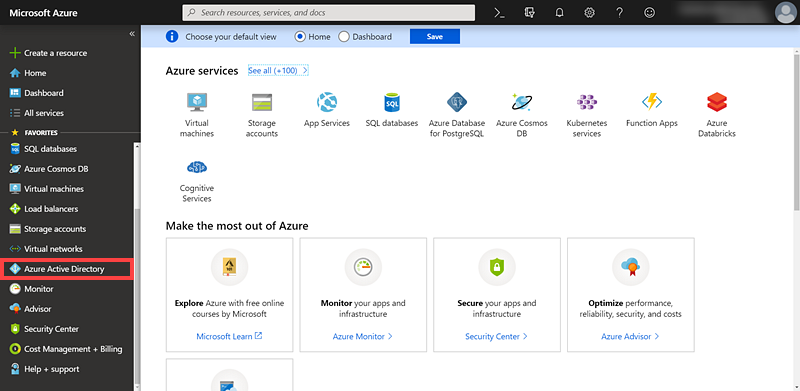Screen dimensions: 800x391
Task: Click the info icon beside Choose your default view
Action: (x=172, y=37)
